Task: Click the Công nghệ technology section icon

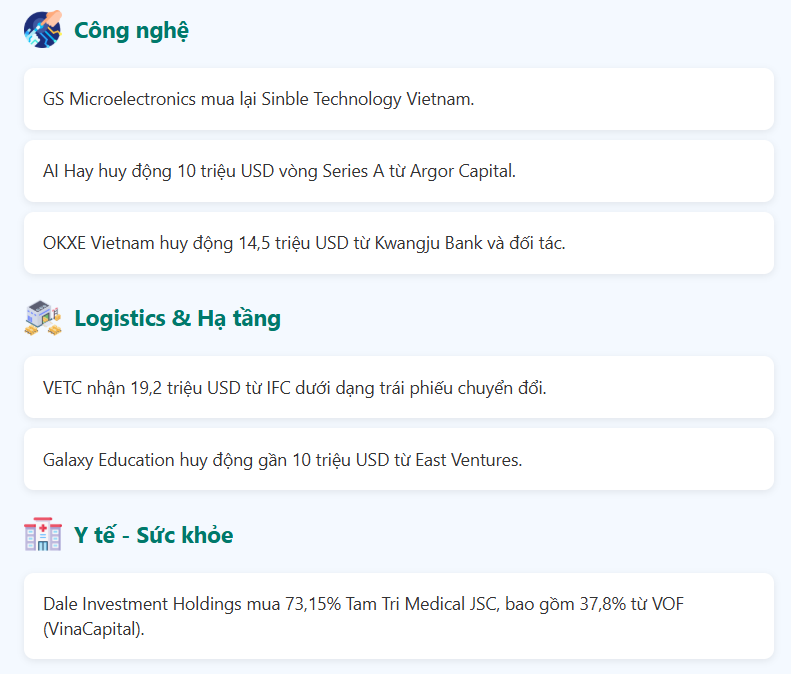Action: (43, 29)
